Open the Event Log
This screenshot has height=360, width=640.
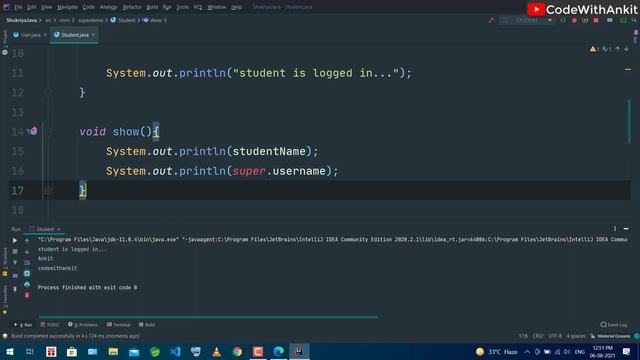tap(614, 325)
